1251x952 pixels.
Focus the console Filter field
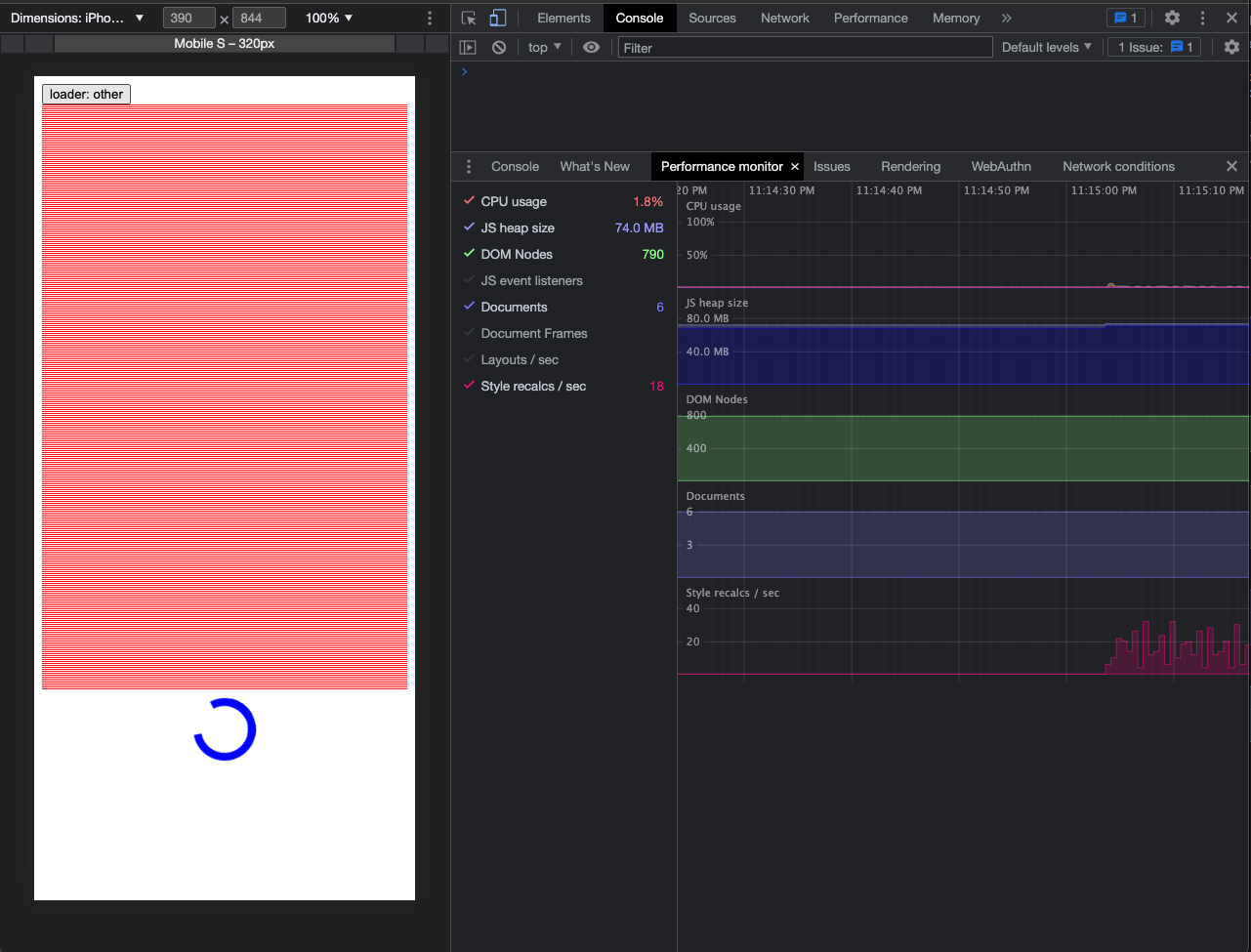(x=805, y=47)
